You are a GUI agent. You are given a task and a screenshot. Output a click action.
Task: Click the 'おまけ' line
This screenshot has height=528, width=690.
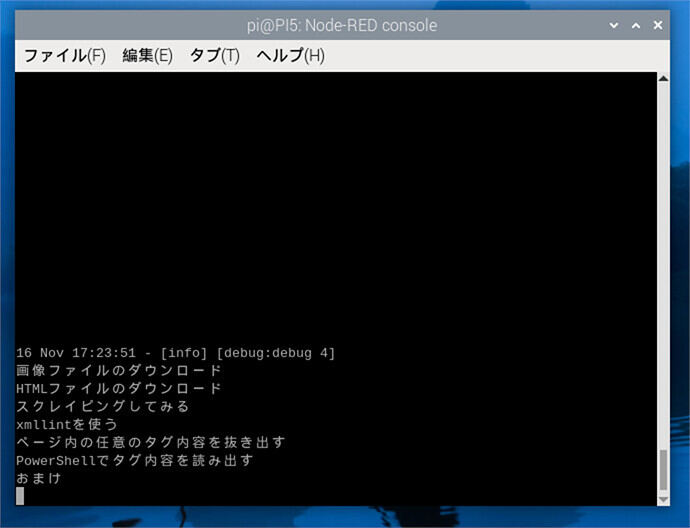tap(39, 478)
